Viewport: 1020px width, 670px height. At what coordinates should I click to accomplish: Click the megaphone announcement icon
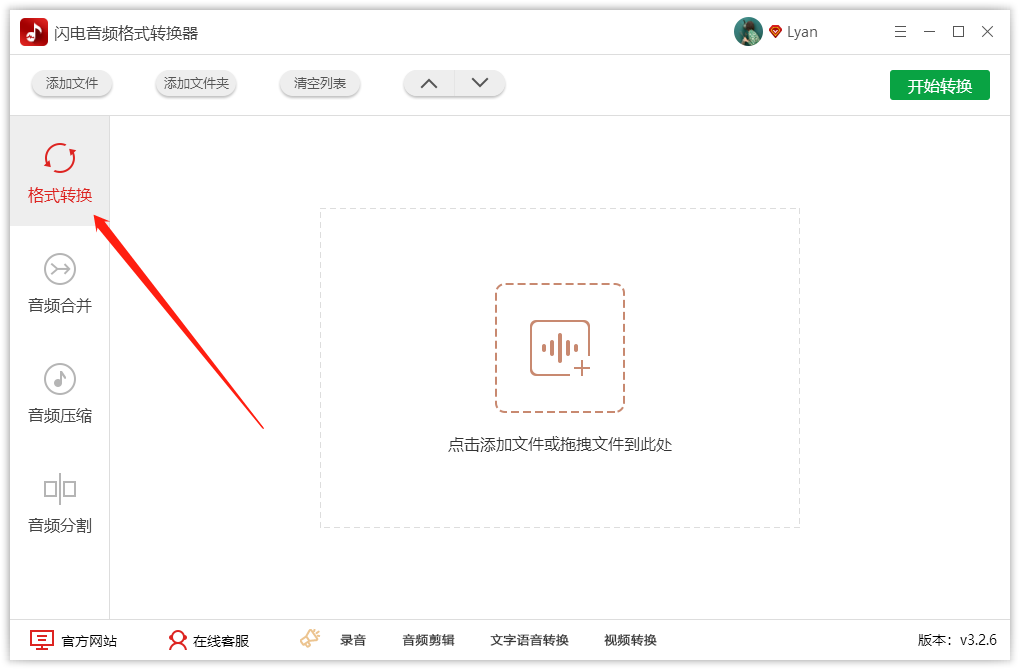[x=310, y=638]
